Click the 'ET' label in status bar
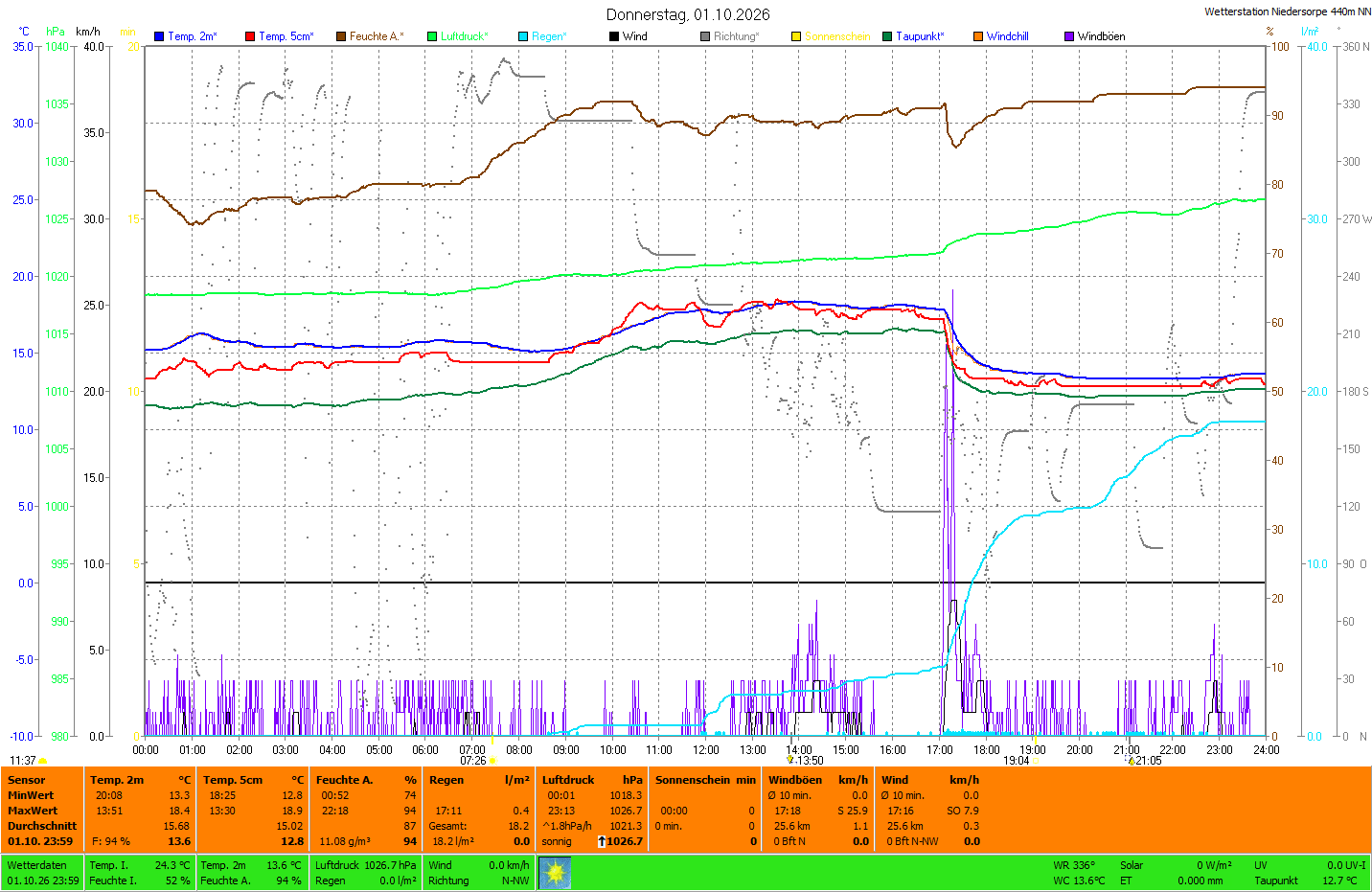This screenshot has width=1372, height=892. tap(1126, 881)
